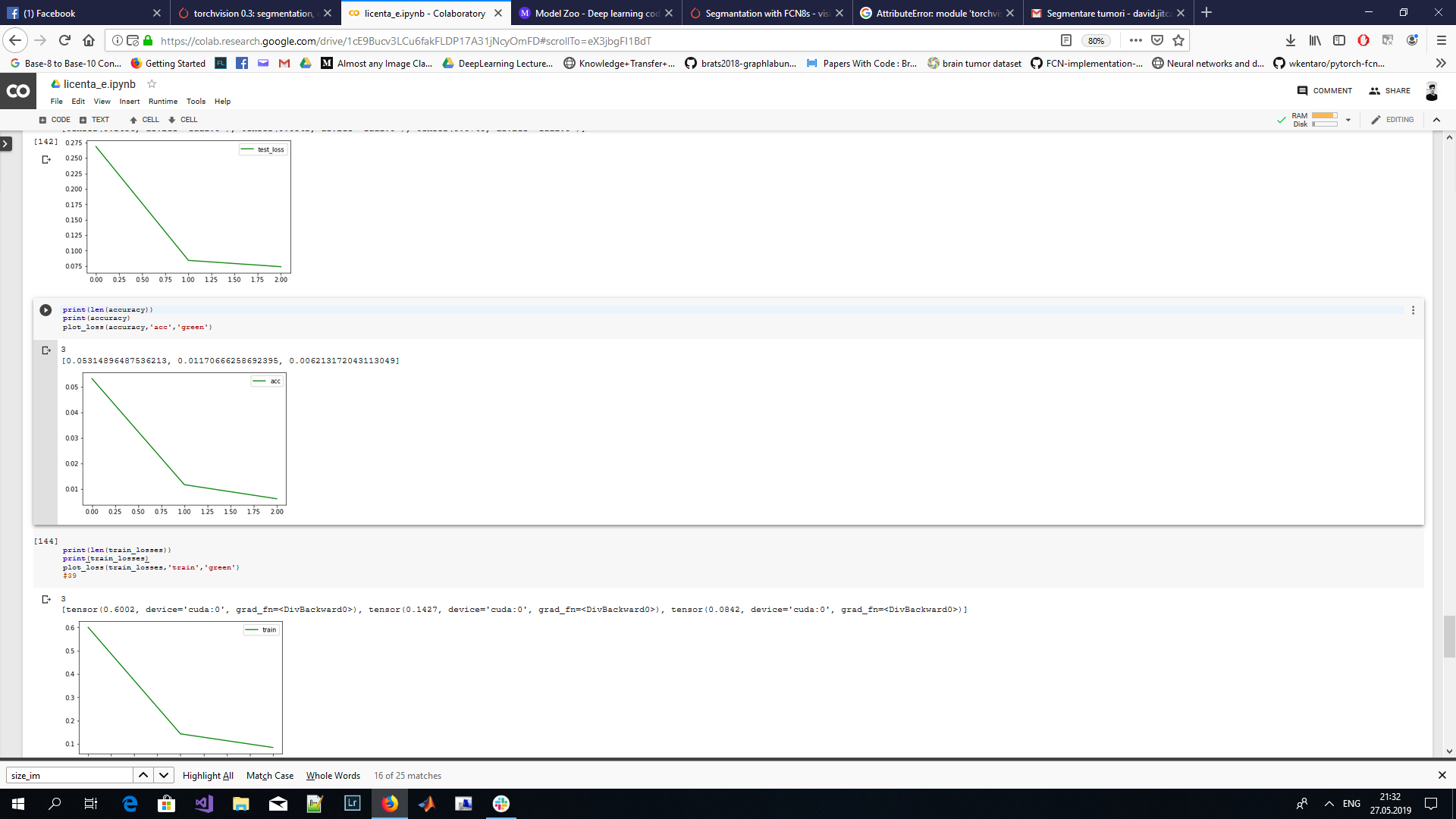Click the SHARE button
This screenshot has height=819, width=1456.
coord(1389,90)
